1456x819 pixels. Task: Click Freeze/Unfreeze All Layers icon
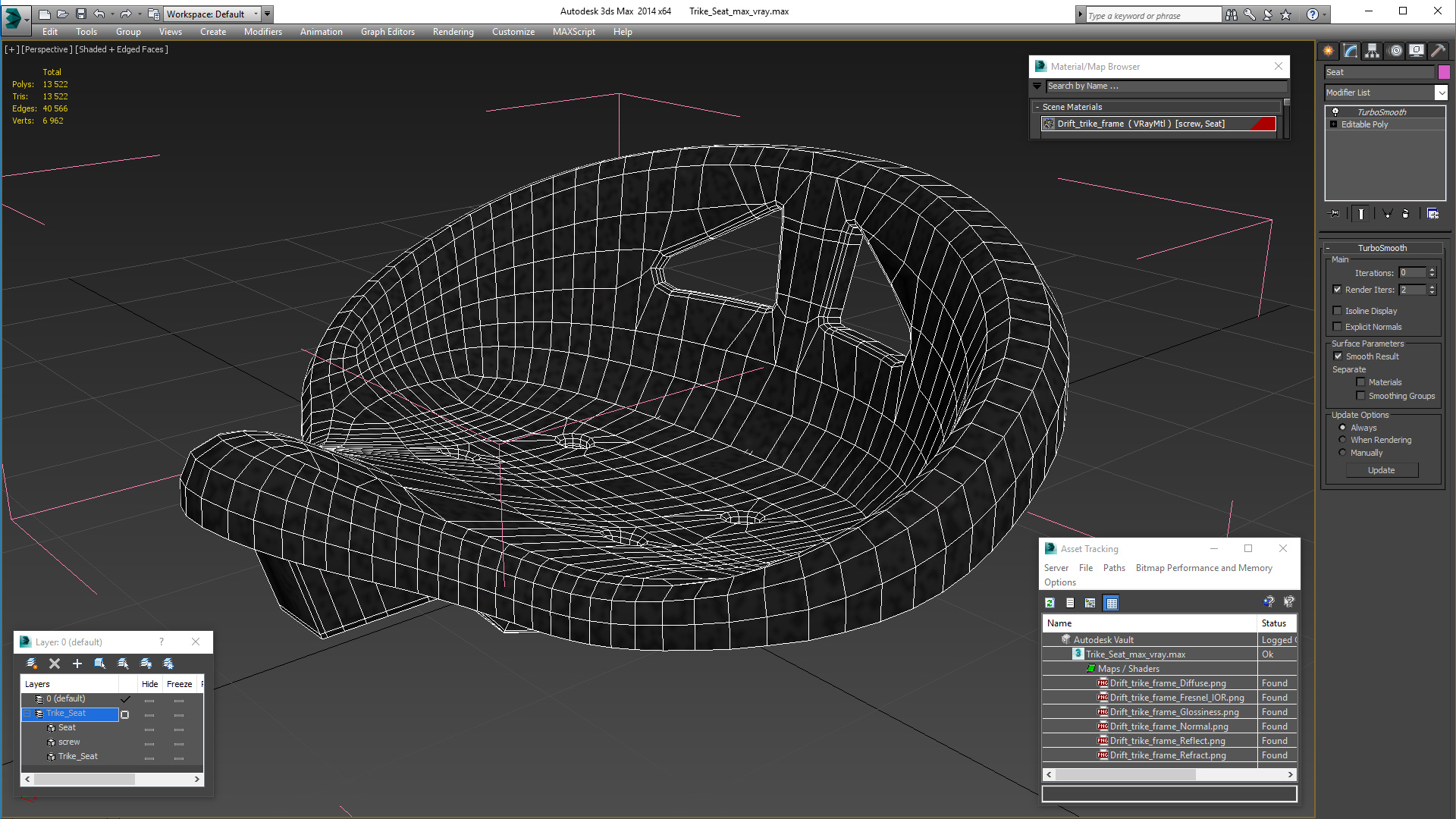(168, 664)
